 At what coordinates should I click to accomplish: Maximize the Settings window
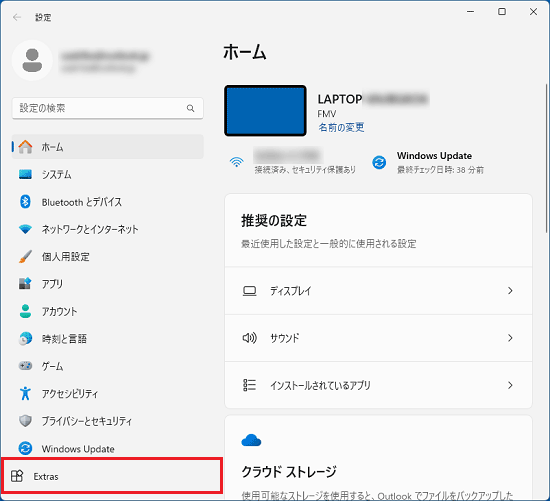click(x=502, y=12)
